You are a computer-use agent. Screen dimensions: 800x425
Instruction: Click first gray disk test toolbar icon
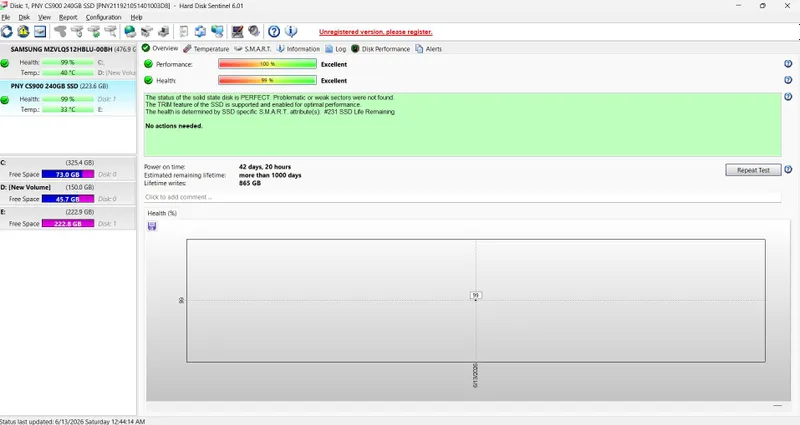(60, 32)
